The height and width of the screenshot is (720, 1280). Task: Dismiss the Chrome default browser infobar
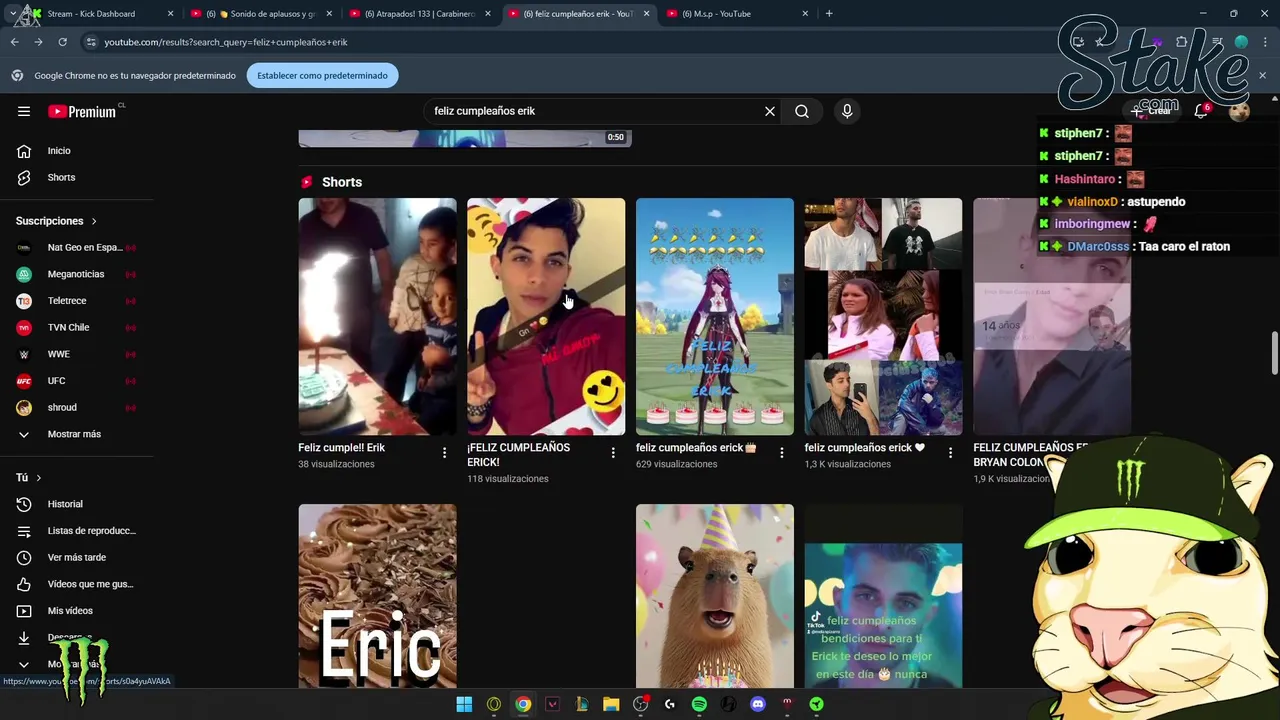[x=1262, y=75]
